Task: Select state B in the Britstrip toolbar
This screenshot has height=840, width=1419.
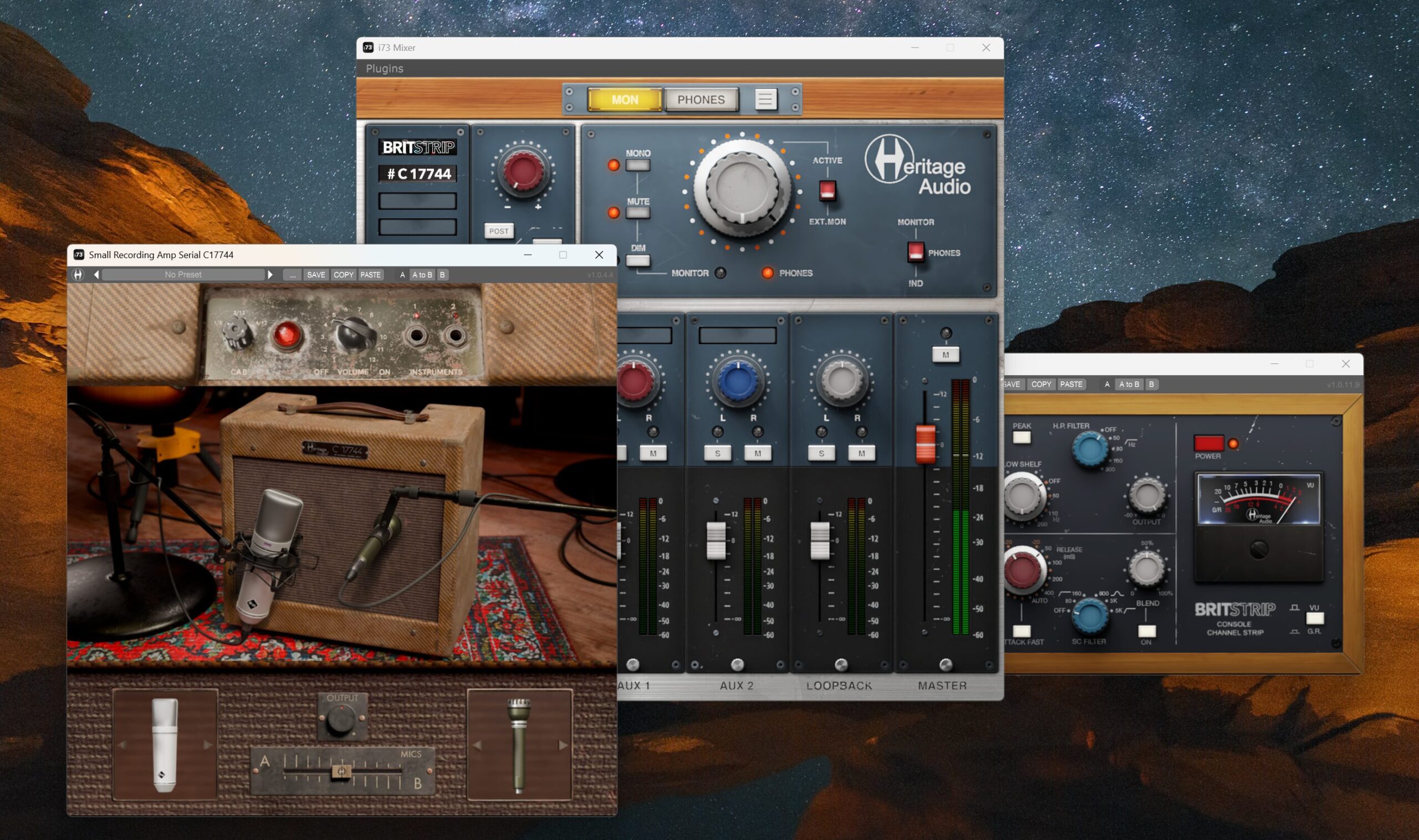Action: tap(1151, 385)
